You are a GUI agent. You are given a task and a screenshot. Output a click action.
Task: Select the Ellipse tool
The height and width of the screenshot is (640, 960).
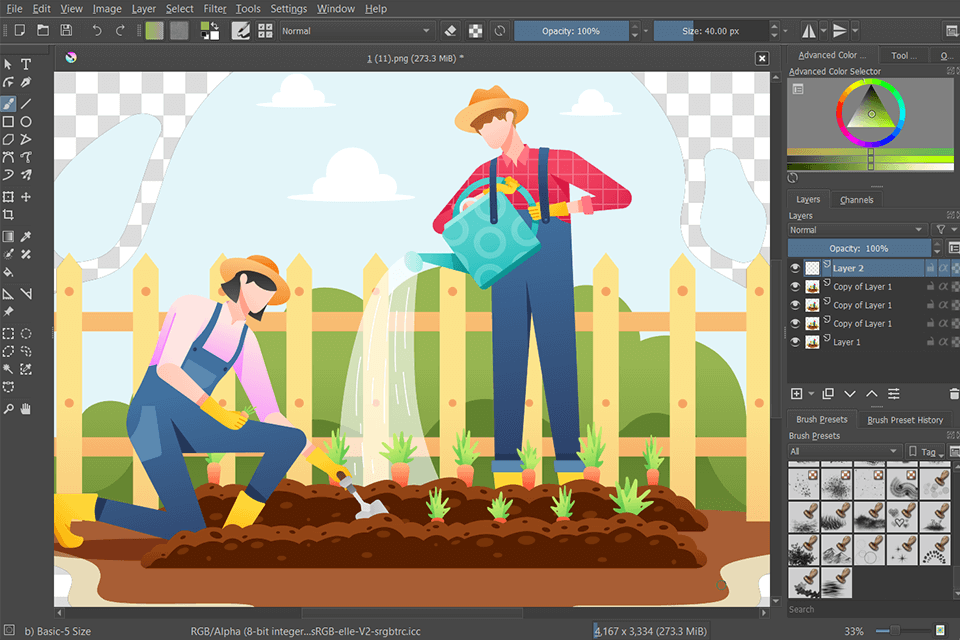26,122
